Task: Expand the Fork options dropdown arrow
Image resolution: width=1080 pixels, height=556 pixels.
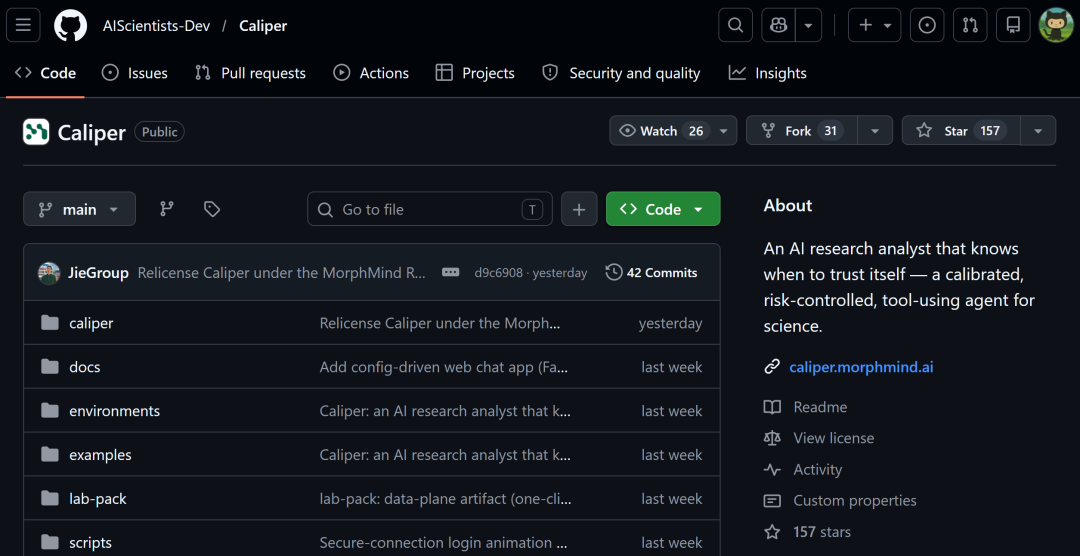Action: coord(875,131)
